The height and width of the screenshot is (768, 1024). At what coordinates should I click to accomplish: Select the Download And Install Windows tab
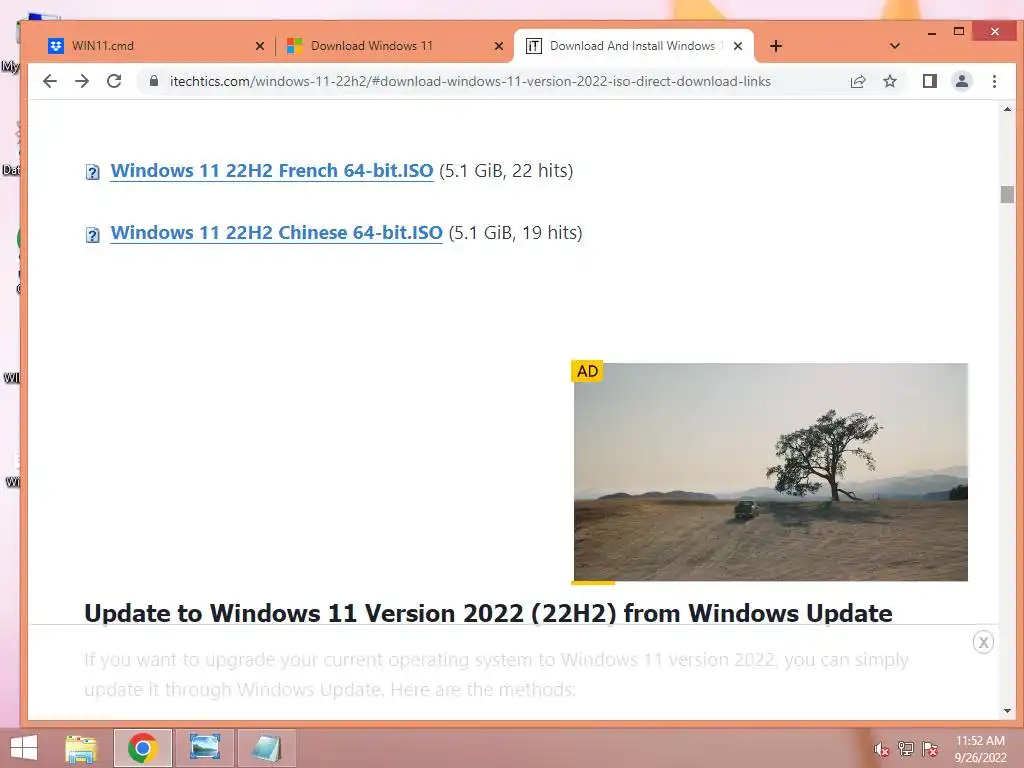[633, 46]
